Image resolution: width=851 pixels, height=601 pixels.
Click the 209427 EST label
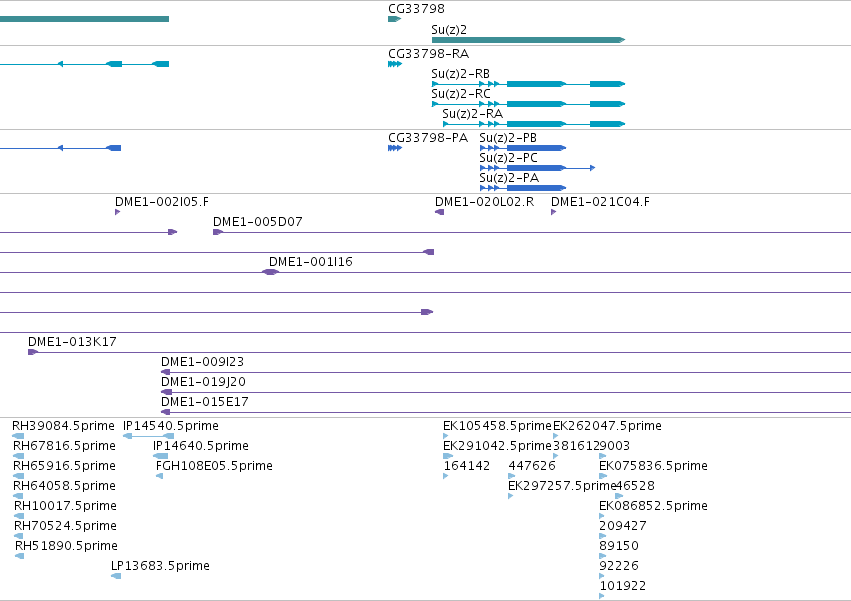(x=623, y=527)
